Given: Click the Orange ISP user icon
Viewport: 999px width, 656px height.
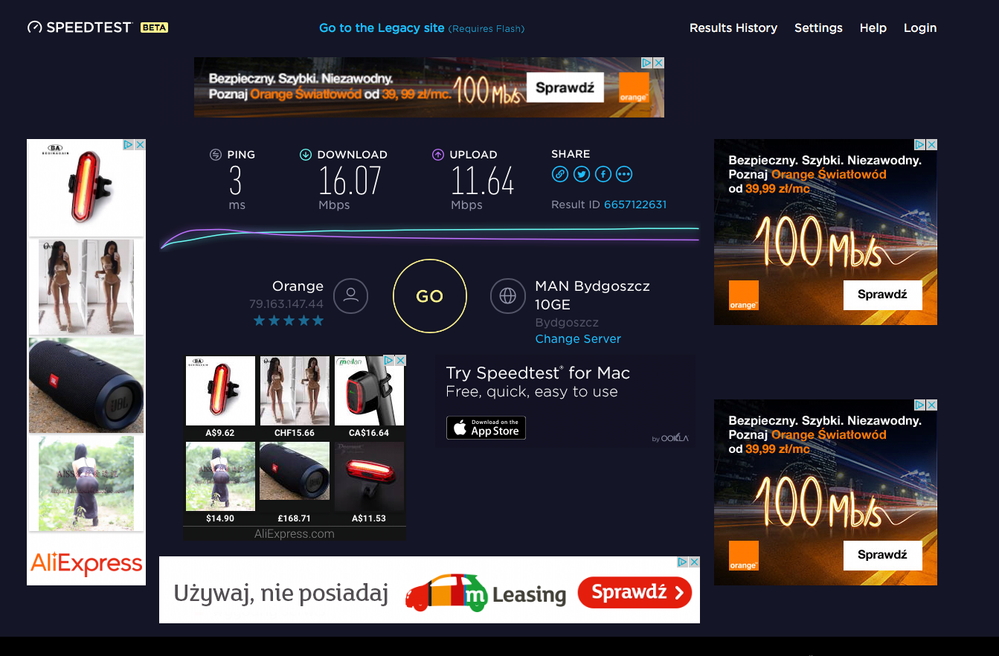Looking at the screenshot, I should tap(350, 296).
